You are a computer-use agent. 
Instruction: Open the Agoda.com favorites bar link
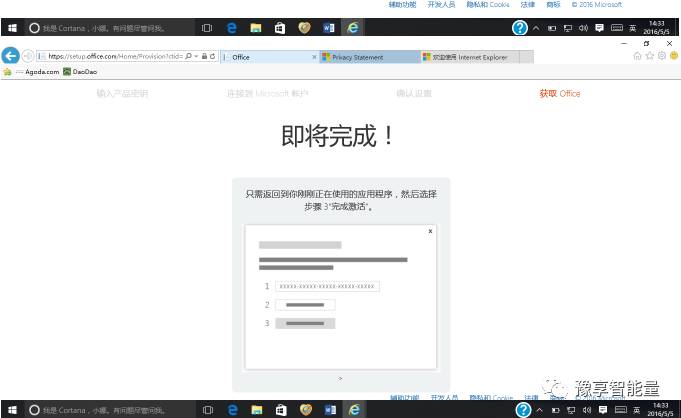pos(38,72)
